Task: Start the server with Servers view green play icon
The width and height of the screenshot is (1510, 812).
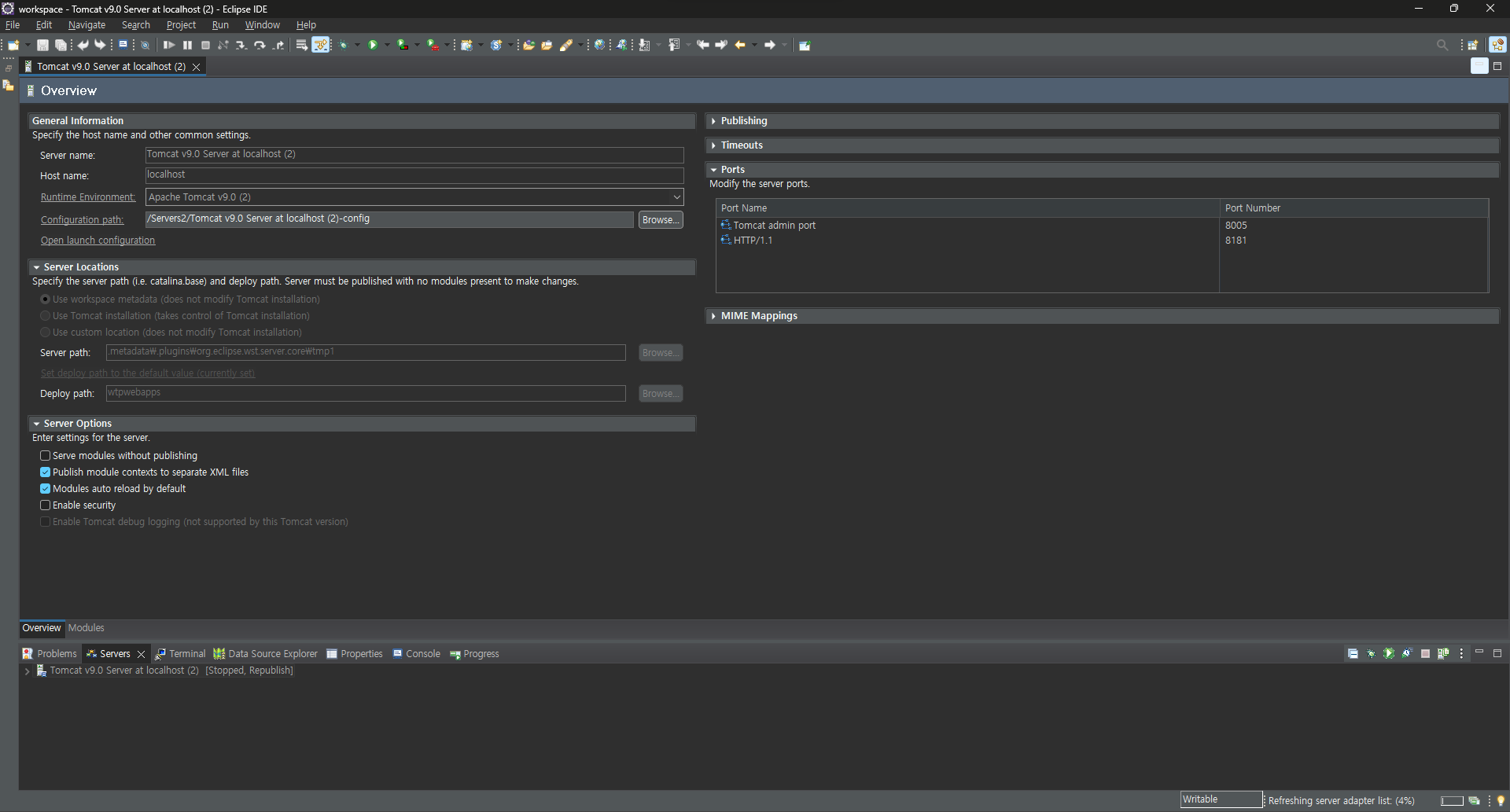Action: [1389, 653]
